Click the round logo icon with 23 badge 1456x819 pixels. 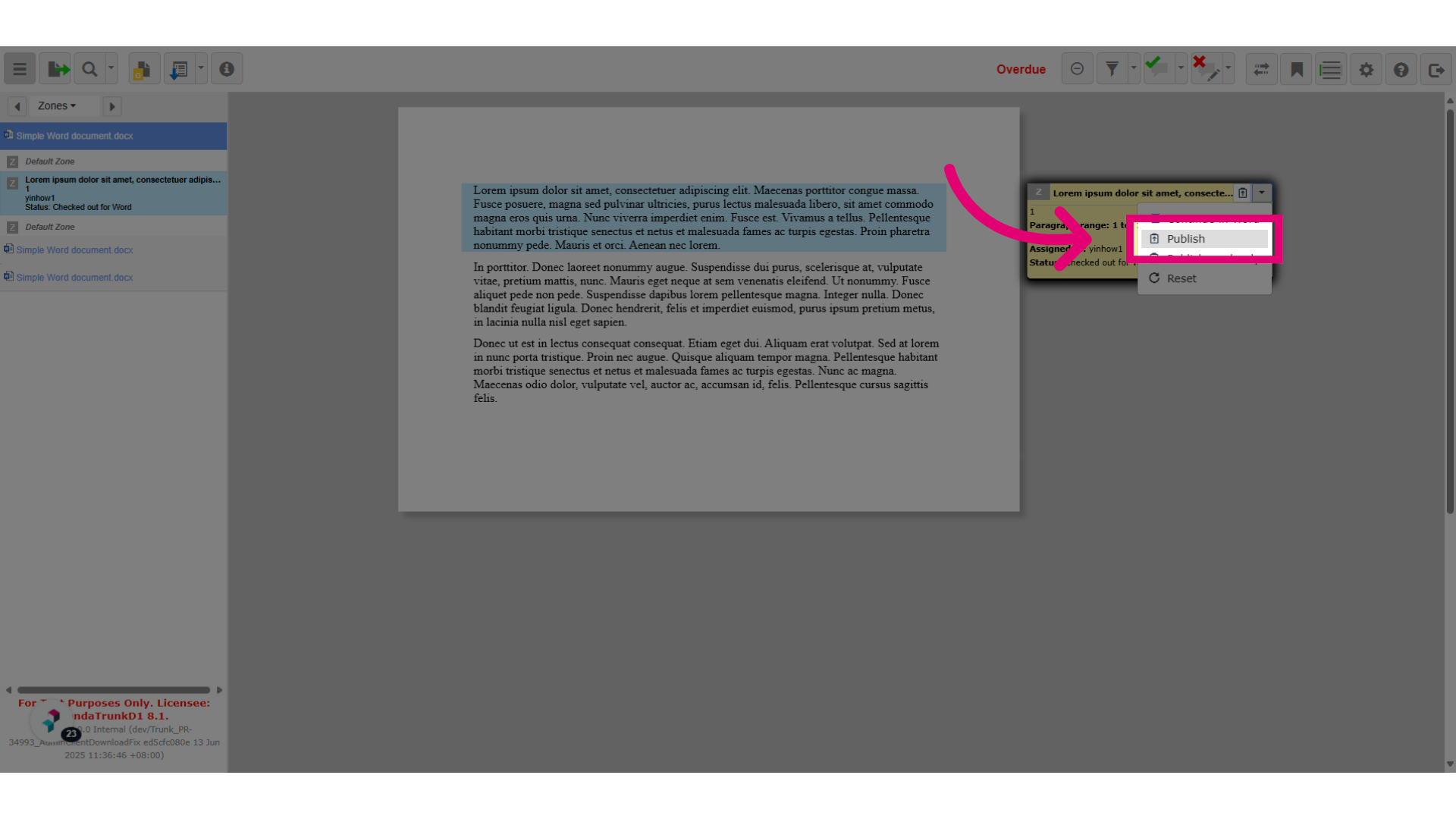pos(52,720)
